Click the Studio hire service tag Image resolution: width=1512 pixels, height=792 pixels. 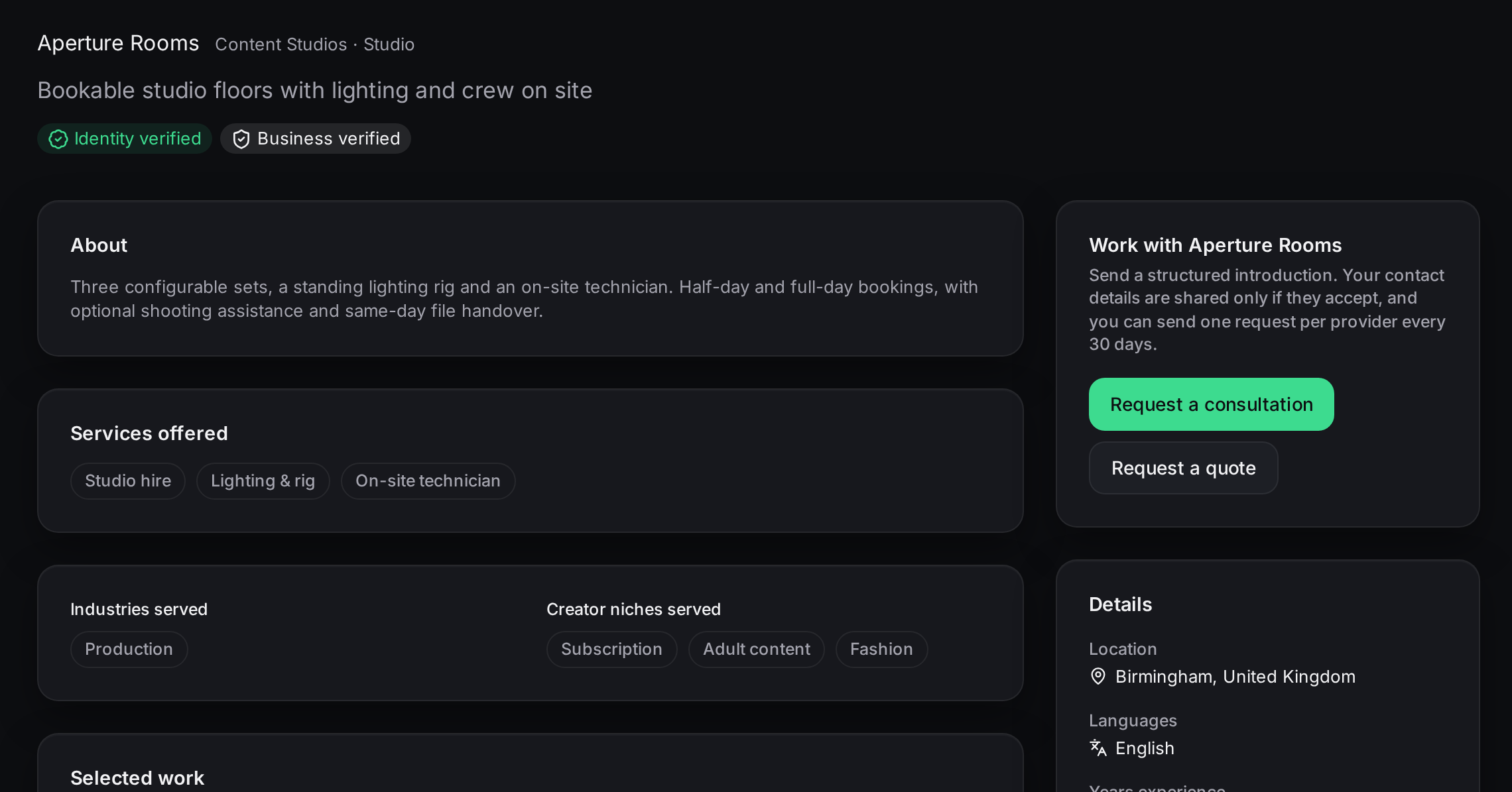[128, 481]
